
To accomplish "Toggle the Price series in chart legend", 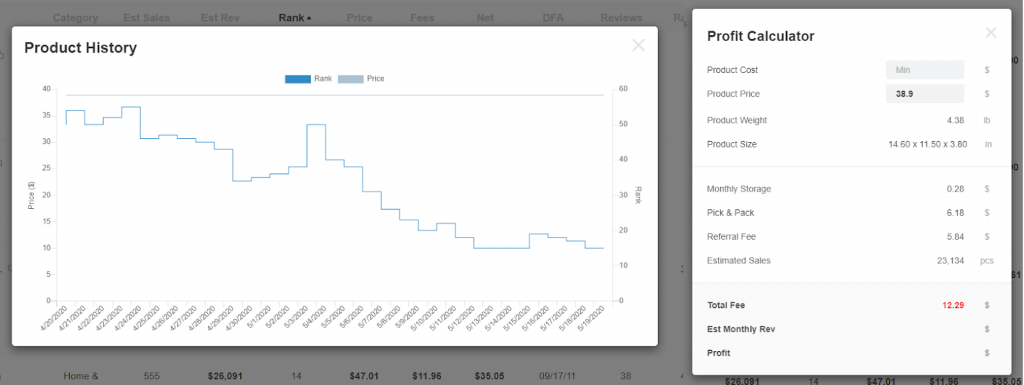I will click(x=361, y=78).
